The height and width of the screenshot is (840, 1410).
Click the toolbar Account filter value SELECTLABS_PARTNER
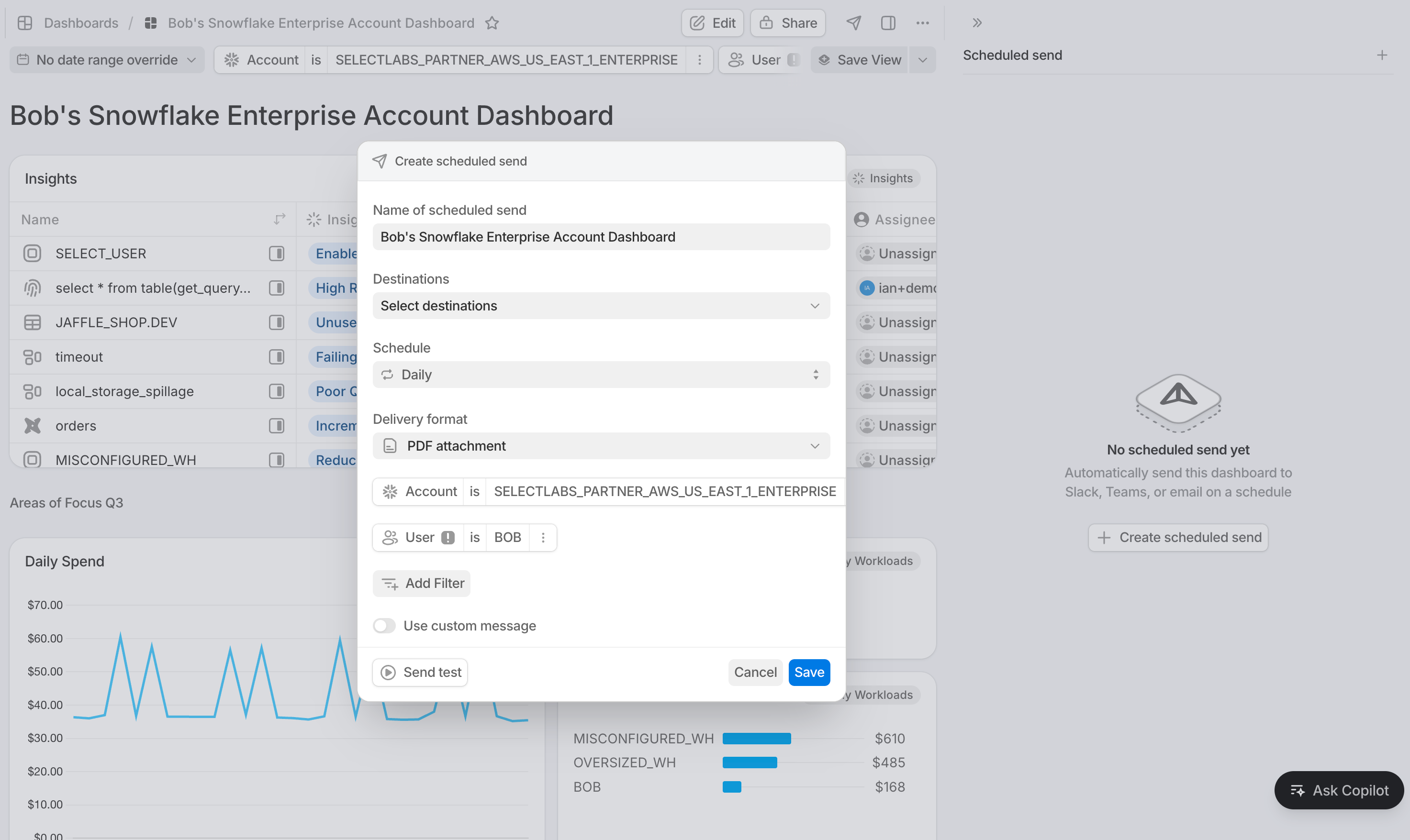506,59
